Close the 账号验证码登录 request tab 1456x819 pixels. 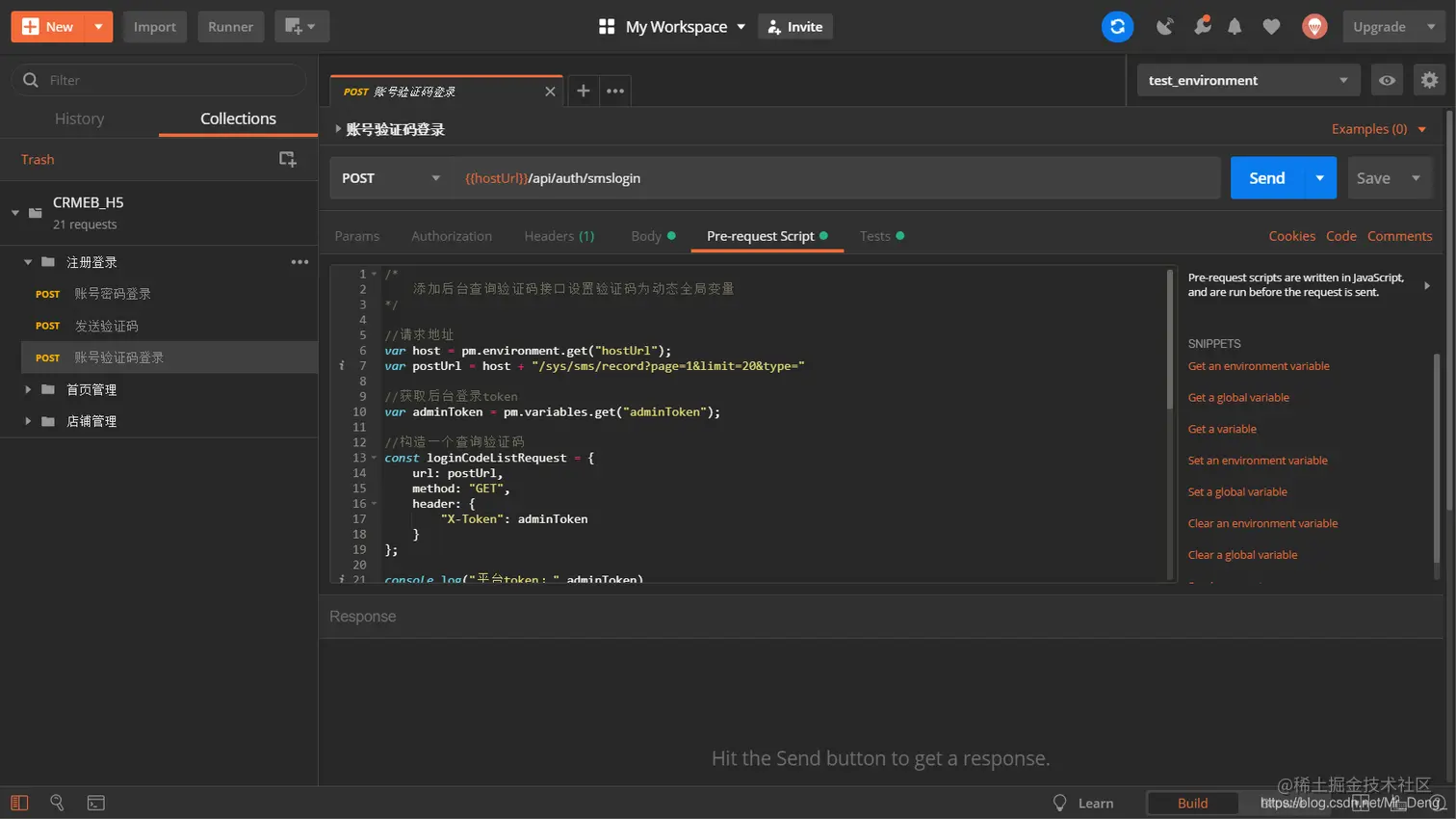pos(550,92)
